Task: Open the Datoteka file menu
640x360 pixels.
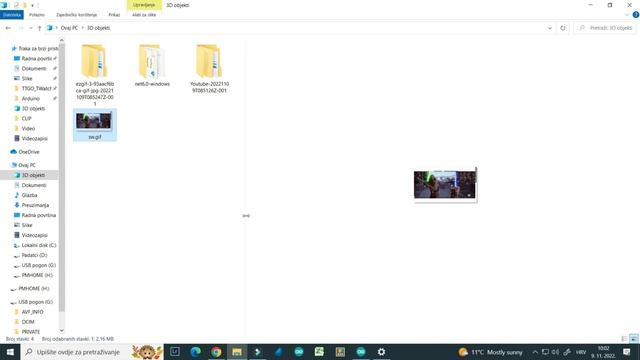Action: (12, 15)
